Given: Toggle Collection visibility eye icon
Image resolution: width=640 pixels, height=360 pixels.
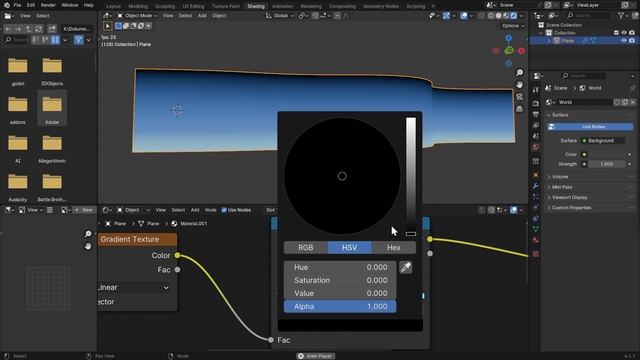Looking at the screenshot, I should point(624,33).
